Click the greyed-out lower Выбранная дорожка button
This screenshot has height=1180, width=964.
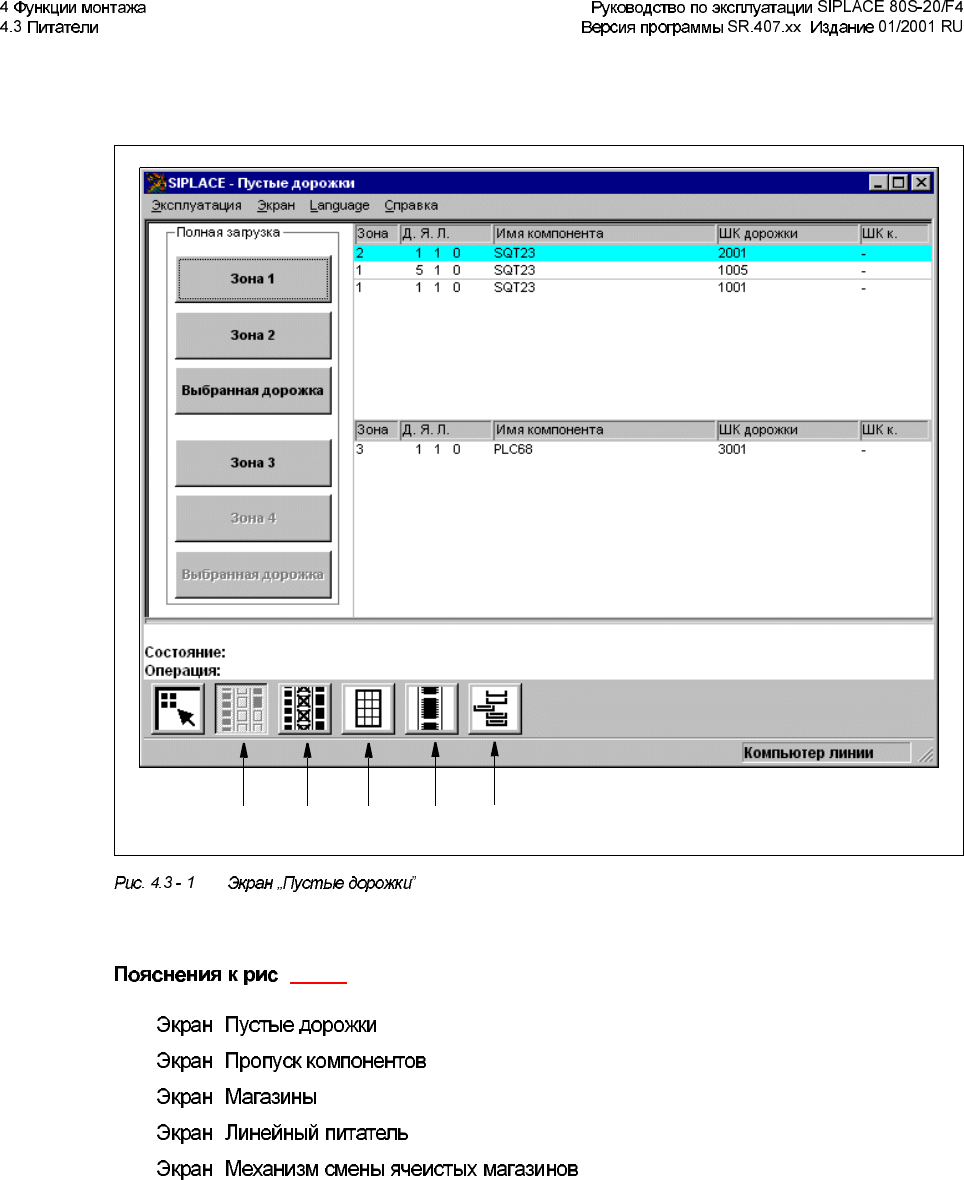254,575
